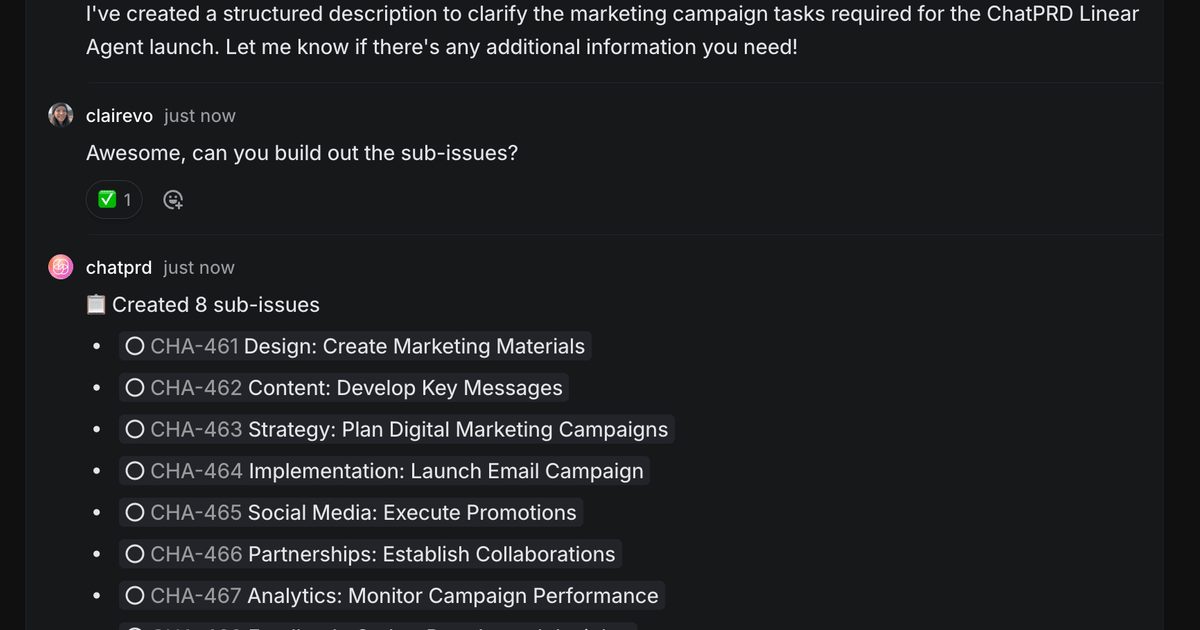The height and width of the screenshot is (630, 1200).
Task: Click the clipboard icon before Created 8 sub-issues
Action: point(95,303)
